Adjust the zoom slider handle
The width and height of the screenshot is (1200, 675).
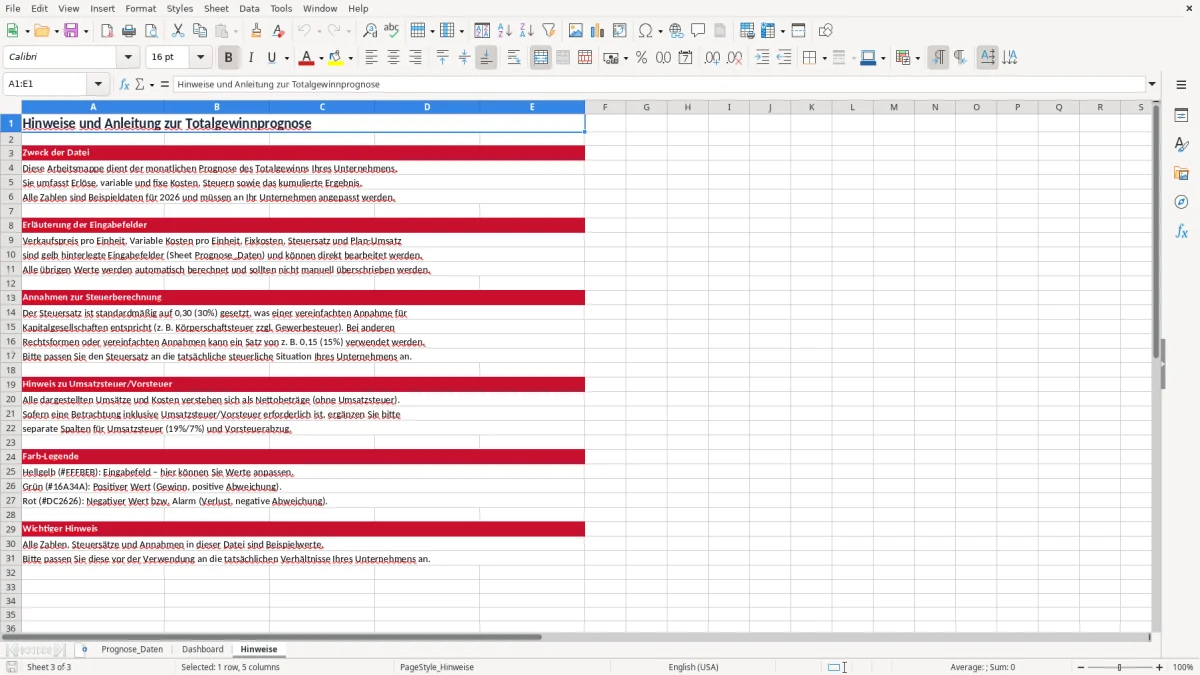tap(1120, 667)
